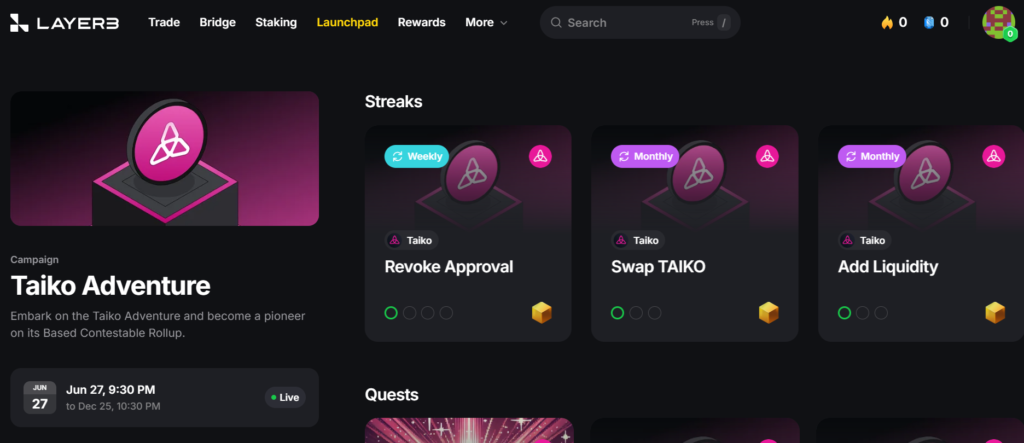This screenshot has width=1024, height=443.
Task: Click the Layer3 logo icon
Action: [20, 23]
